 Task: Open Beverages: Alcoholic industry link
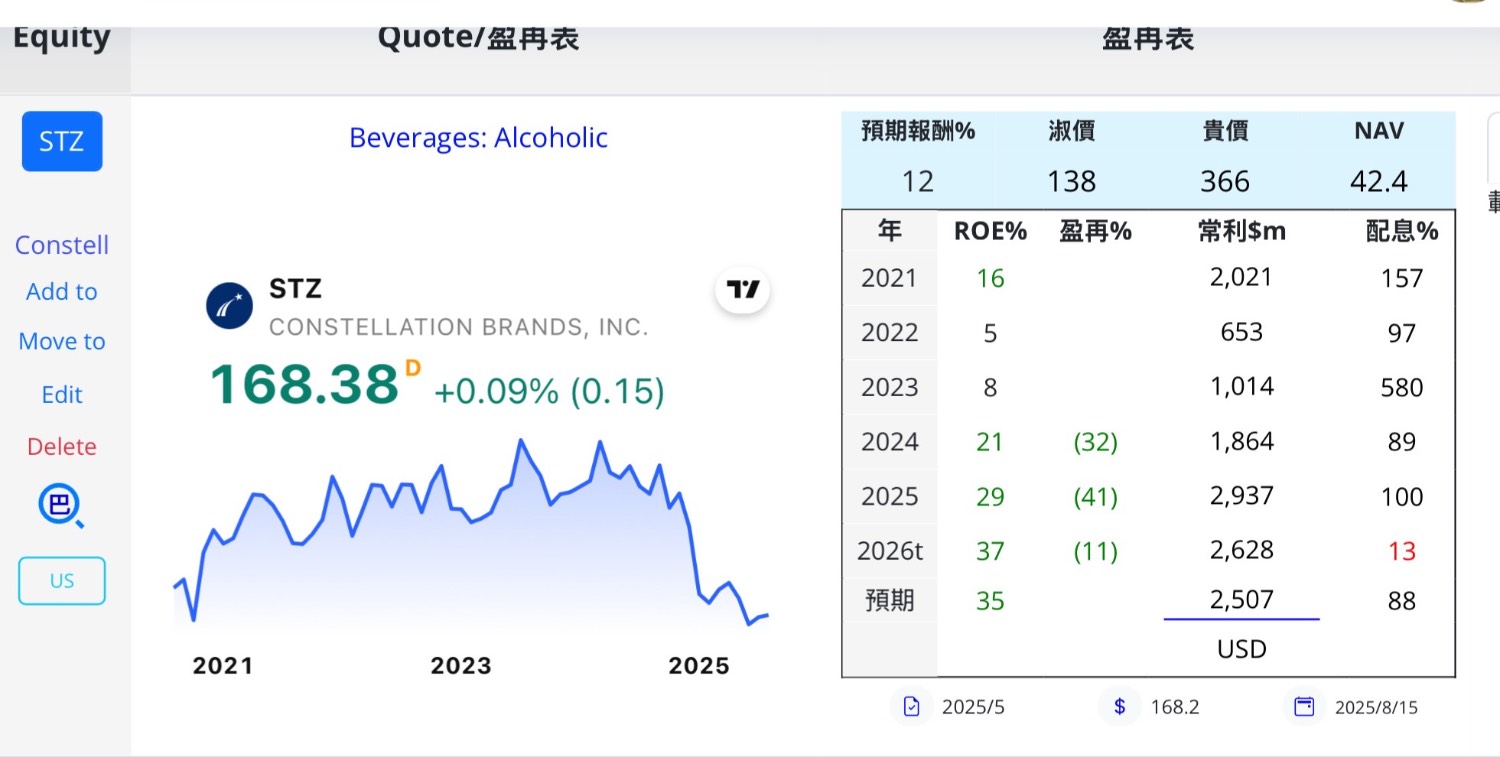(x=478, y=137)
